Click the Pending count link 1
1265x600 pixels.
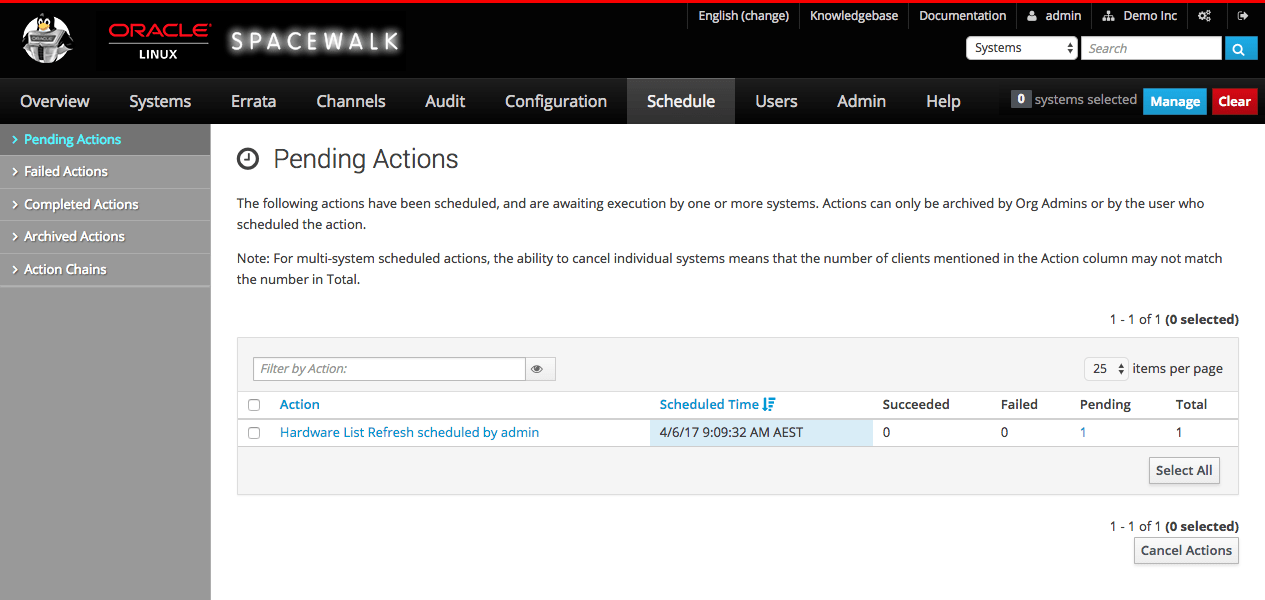click(1083, 433)
